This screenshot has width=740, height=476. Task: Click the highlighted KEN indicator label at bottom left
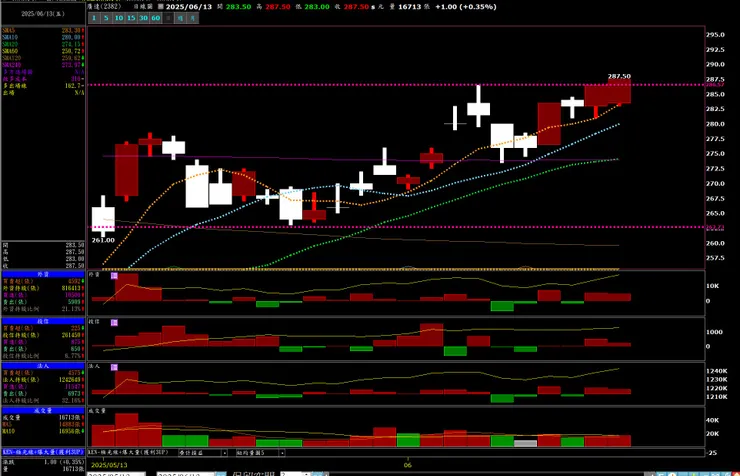click(43, 452)
